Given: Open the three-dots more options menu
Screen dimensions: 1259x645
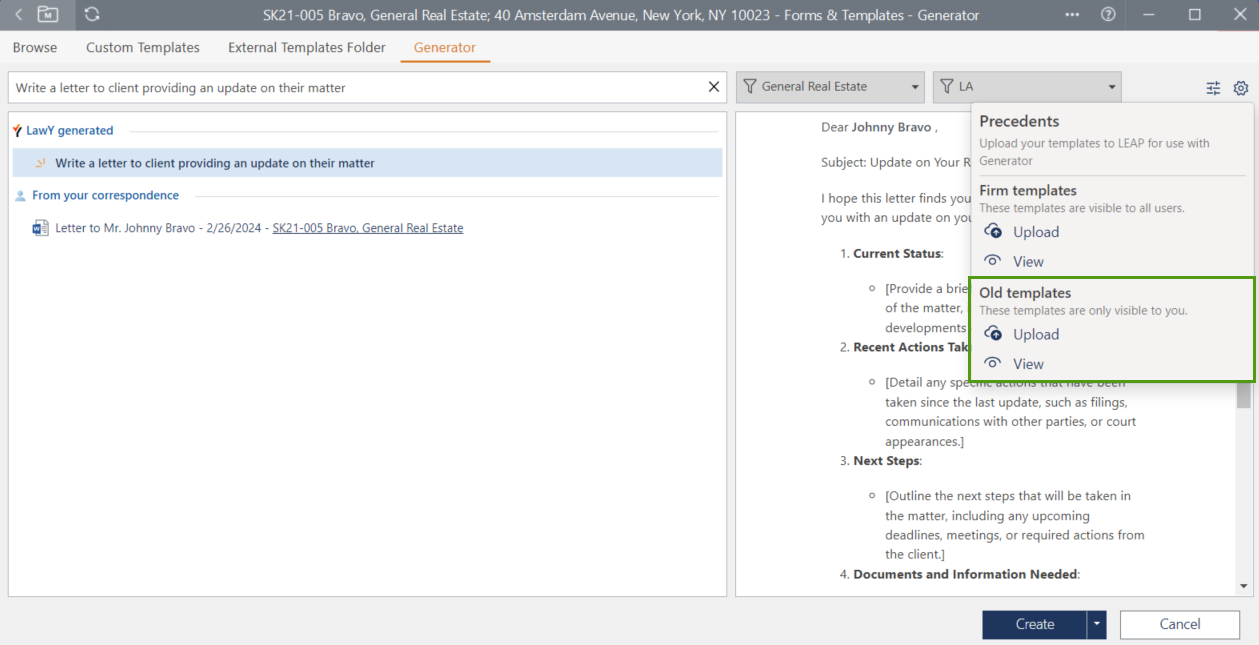Looking at the screenshot, I should 1072,15.
